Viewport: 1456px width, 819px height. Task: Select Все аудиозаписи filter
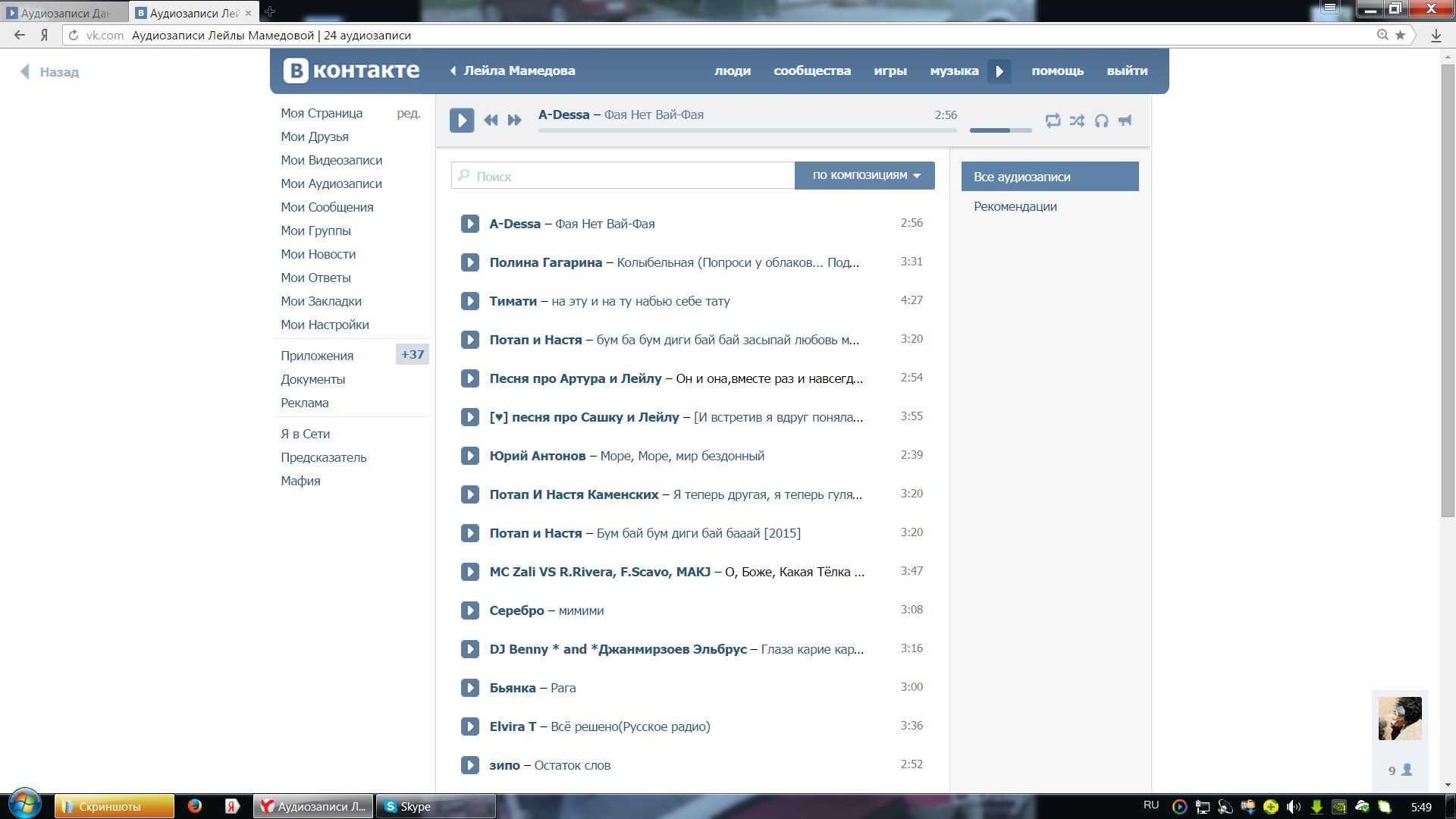(x=1050, y=177)
